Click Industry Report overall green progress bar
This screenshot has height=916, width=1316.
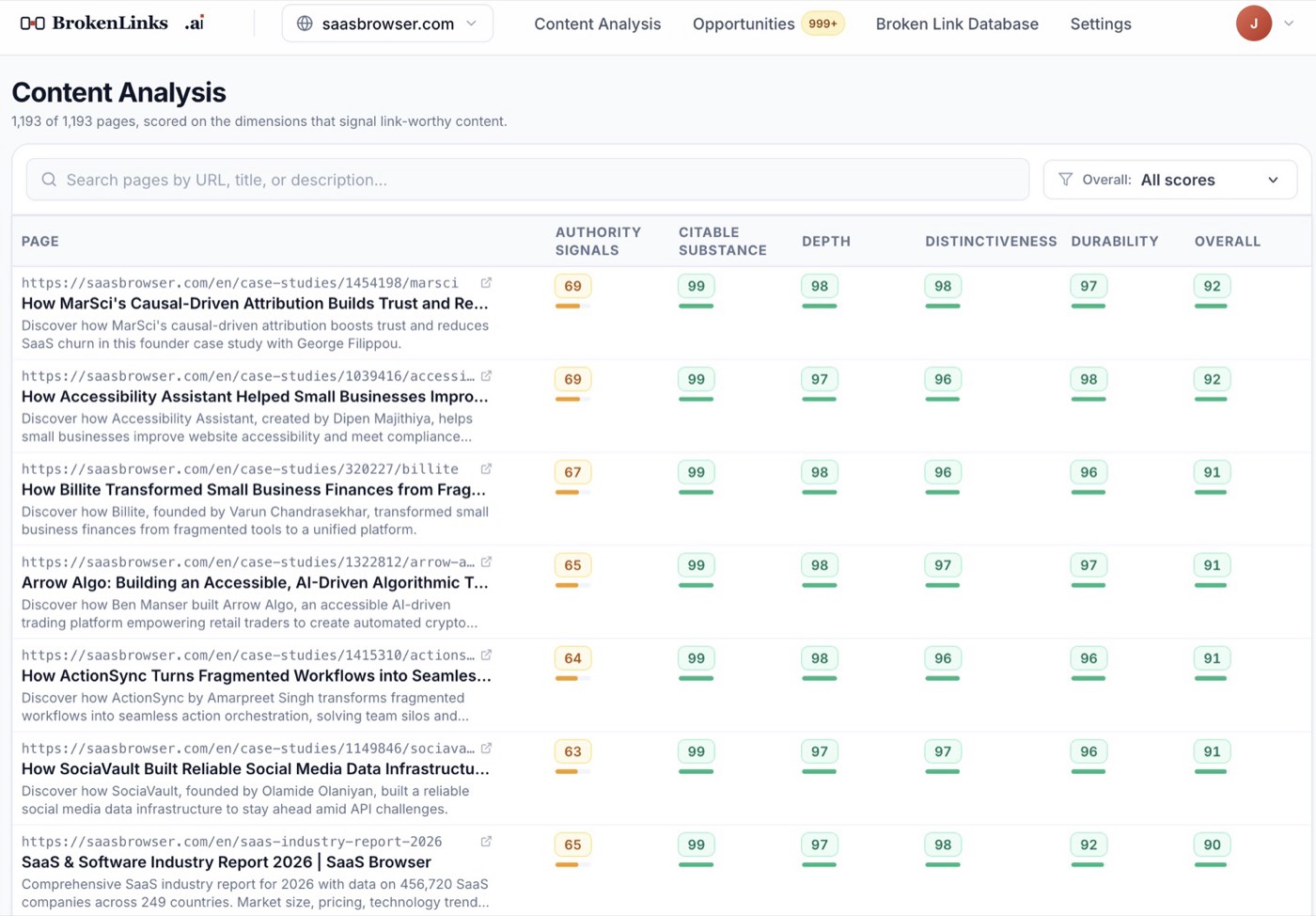[x=1212, y=864]
